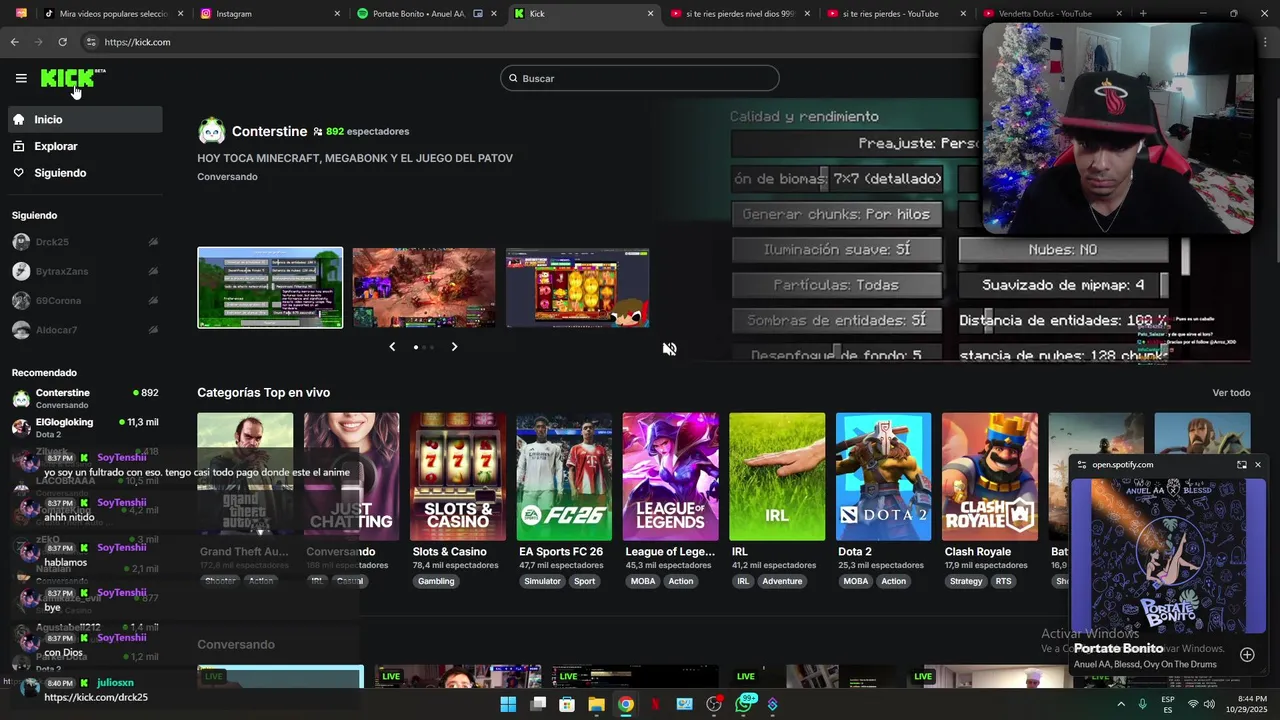Open recommended channel ElGlogloking
The width and height of the screenshot is (1280, 720).
(x=84, y=427)
